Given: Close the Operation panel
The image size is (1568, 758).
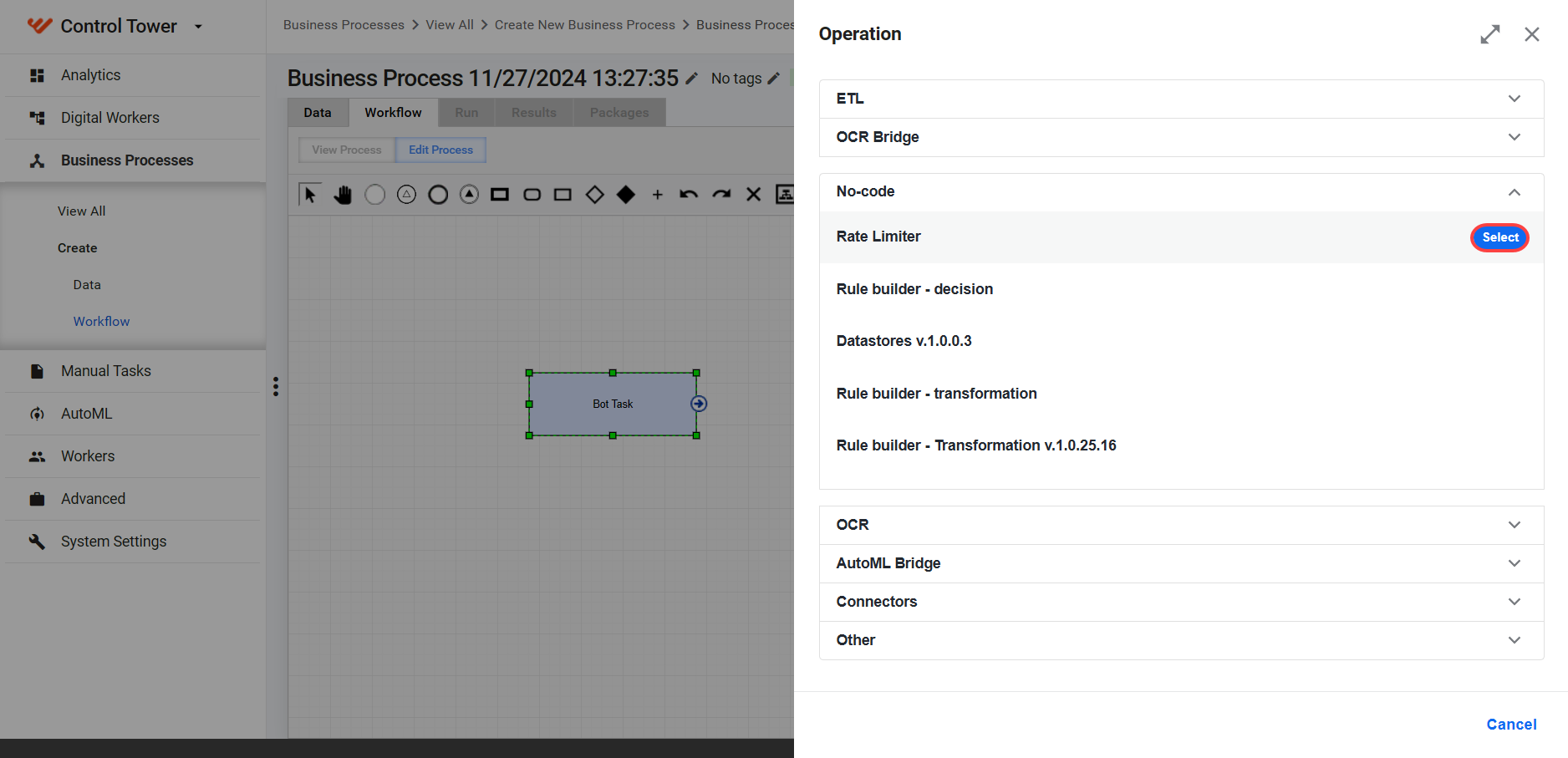Looking at the screenshot, I should click(x=1532, y=34).
